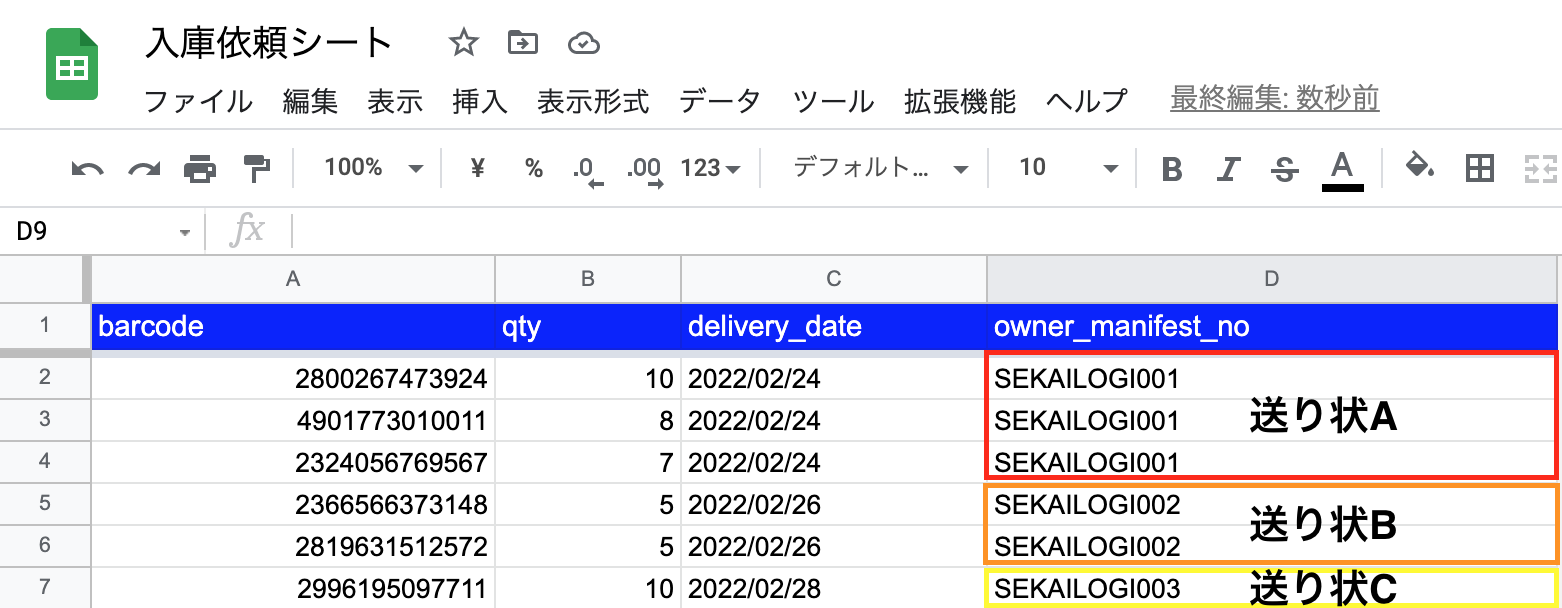The height and width of the screenshot is (608, 1562).
Task: Check the cloud save status icon
Action: point(583,43)
